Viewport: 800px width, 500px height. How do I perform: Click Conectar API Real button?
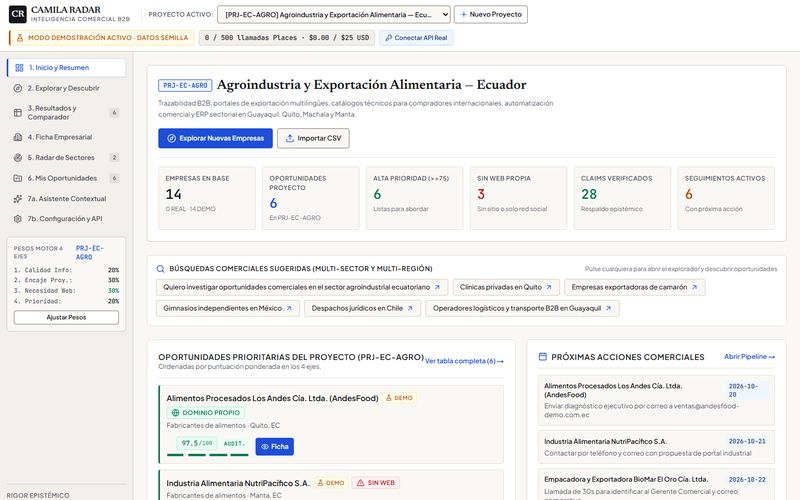[x=416, y=38]
